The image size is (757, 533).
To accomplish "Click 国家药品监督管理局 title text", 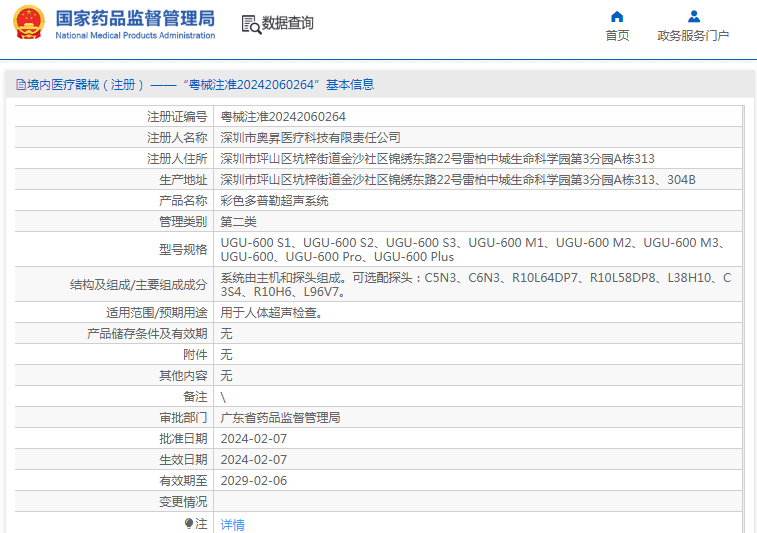I will (135, 18).
